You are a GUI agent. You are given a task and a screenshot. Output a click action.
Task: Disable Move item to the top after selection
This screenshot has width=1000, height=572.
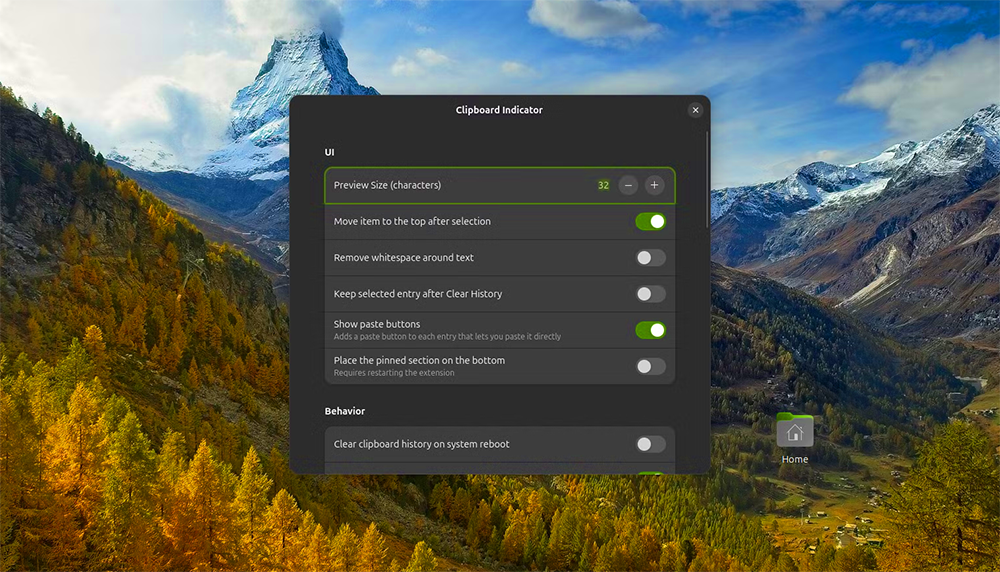pos(651,221)
